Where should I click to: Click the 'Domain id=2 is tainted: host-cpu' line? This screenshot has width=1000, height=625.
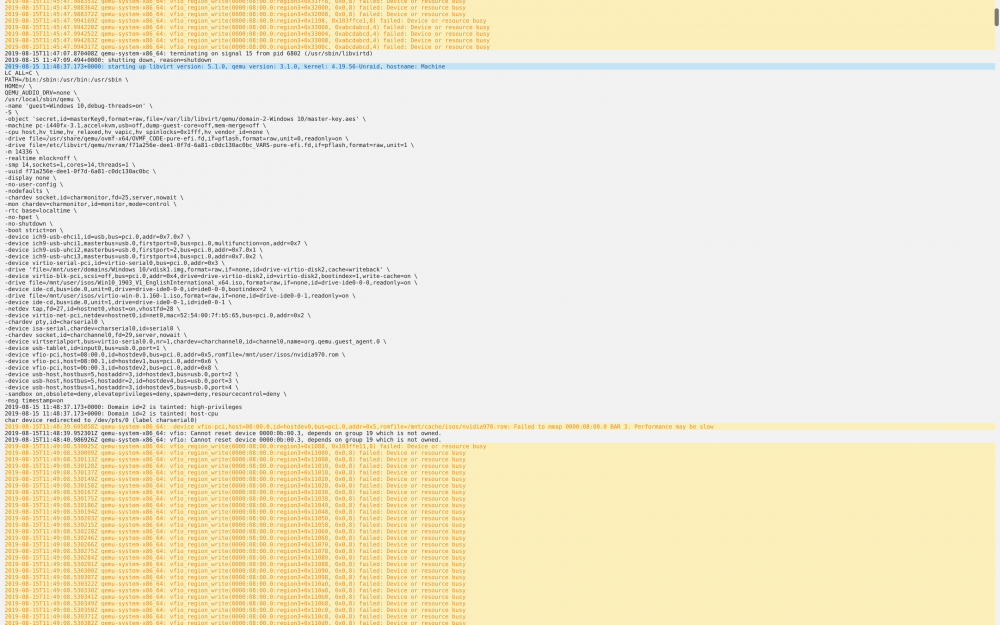(112, 413)
